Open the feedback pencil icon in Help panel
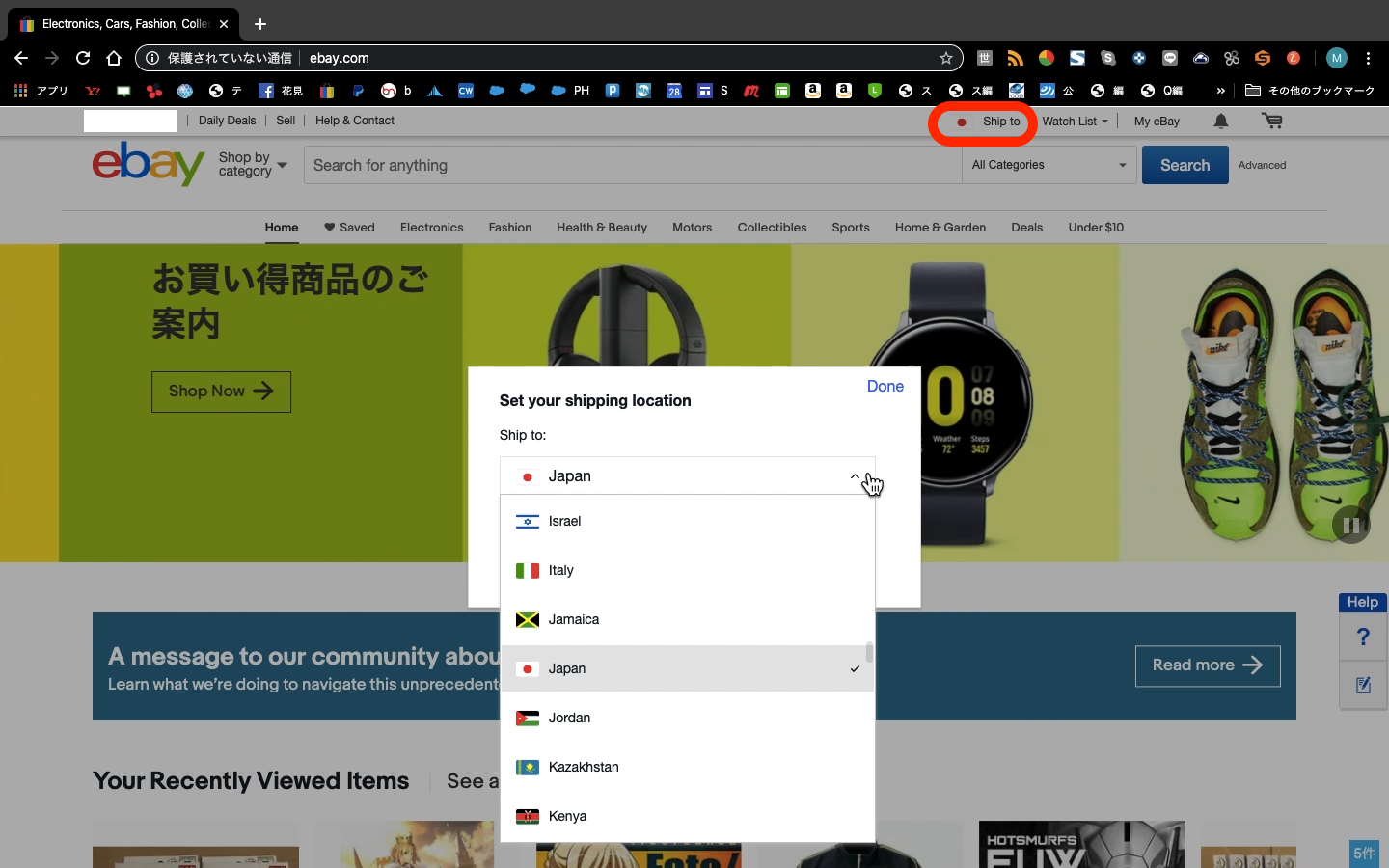The height and width of the screenshot is (868, 1389). 1363,686
